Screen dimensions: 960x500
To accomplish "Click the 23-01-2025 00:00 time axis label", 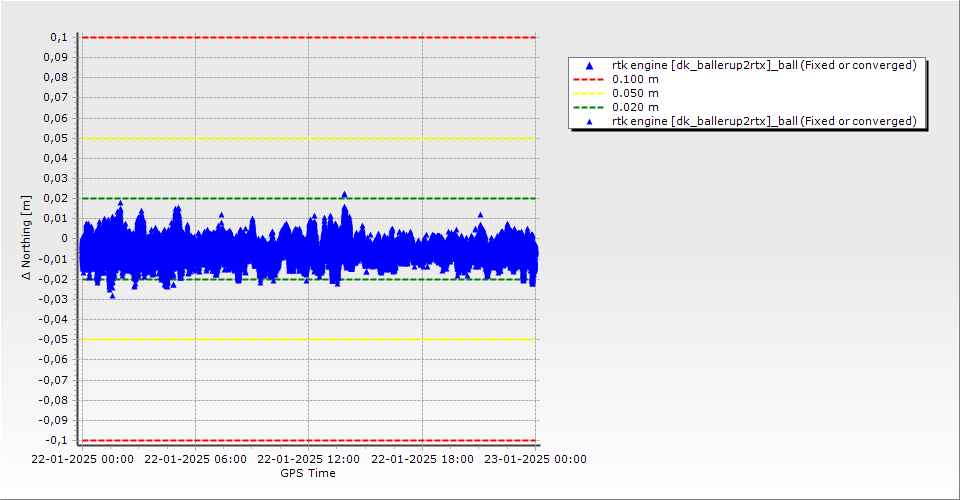I will [x=536, y=459].
